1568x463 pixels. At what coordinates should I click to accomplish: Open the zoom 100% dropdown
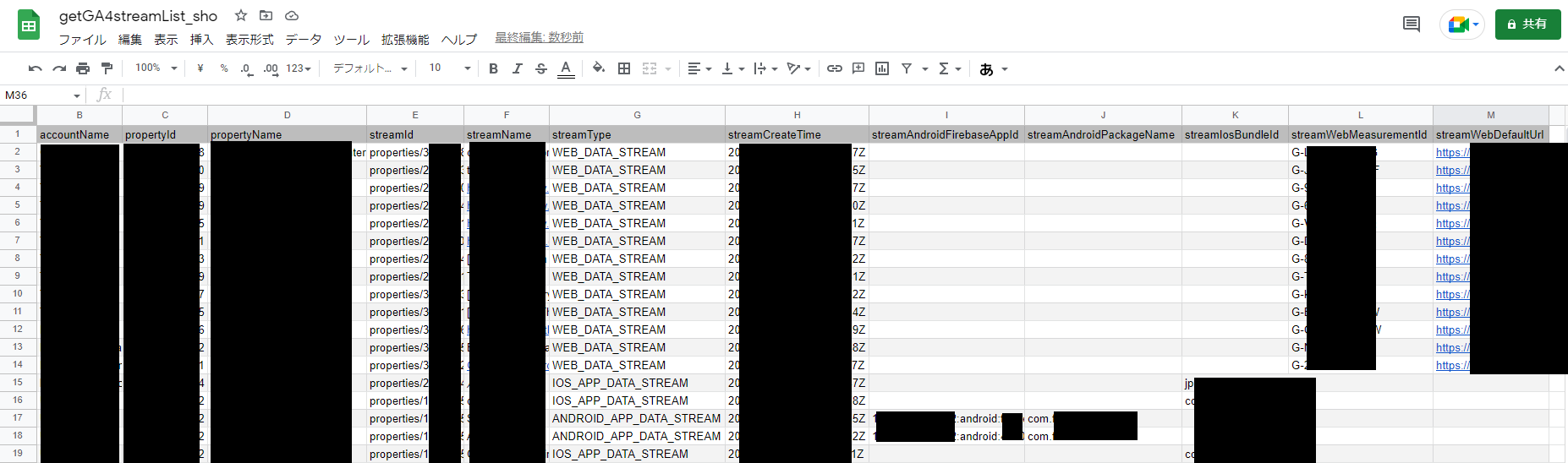tap(156, 68)
